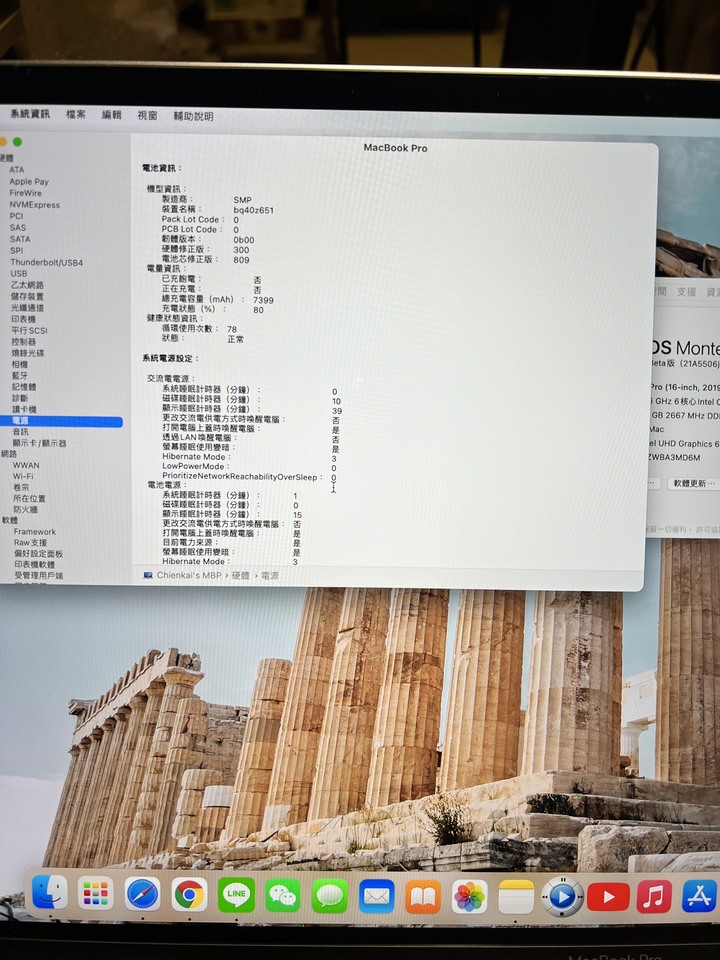Select 卷宗 in the sidebar
This screenshot has height=960, width=720.
21,487
